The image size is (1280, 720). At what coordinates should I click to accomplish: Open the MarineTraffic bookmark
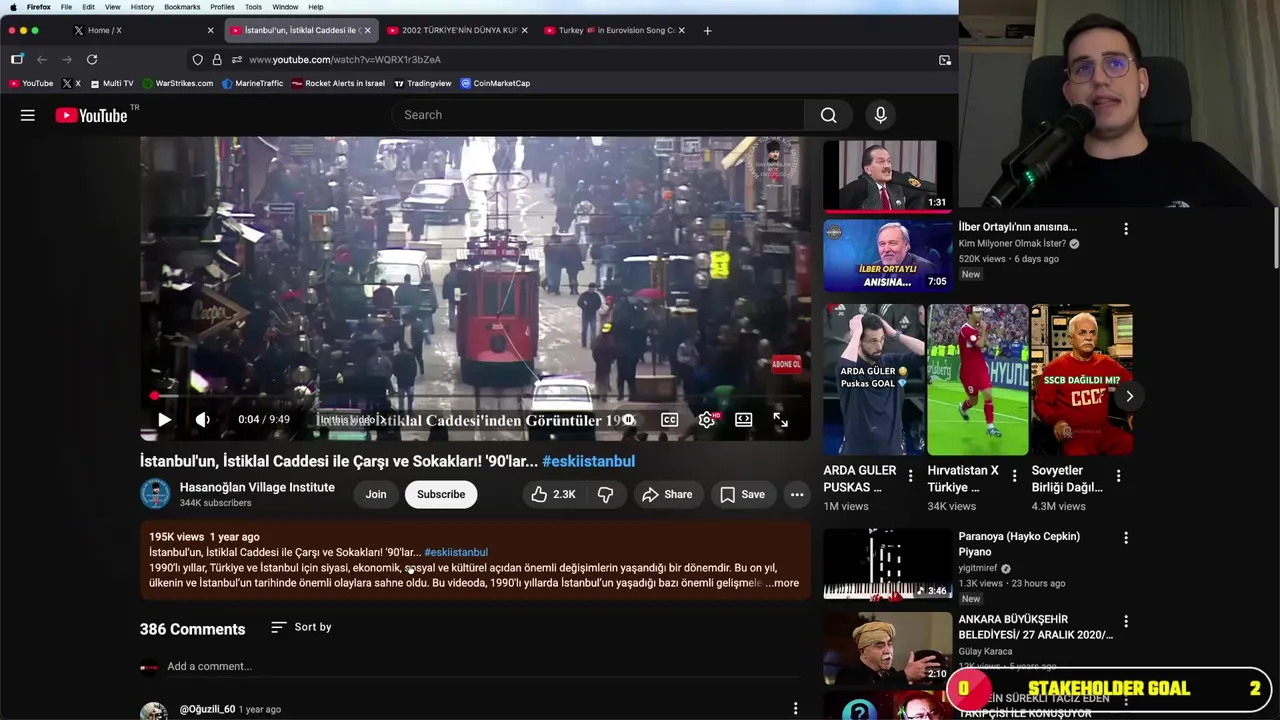click(x=253, y=83)
